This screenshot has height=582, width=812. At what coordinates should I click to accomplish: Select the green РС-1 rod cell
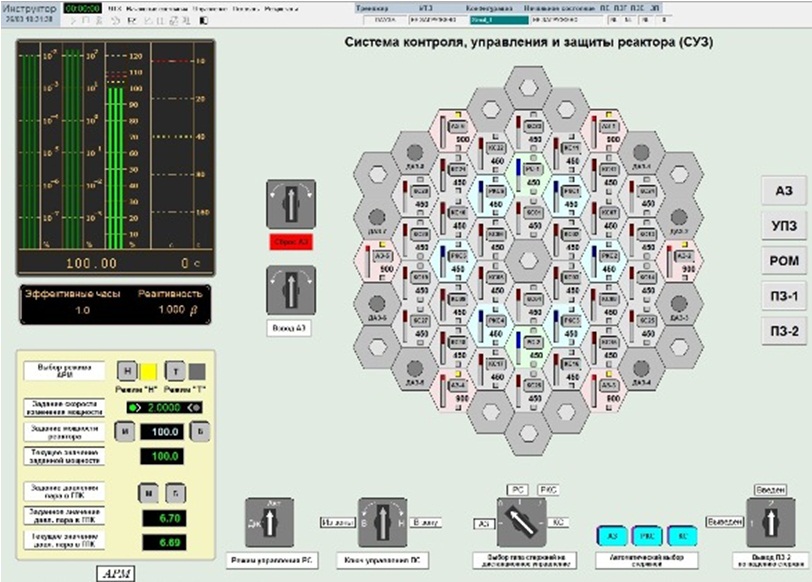click(x=528, y=174)
